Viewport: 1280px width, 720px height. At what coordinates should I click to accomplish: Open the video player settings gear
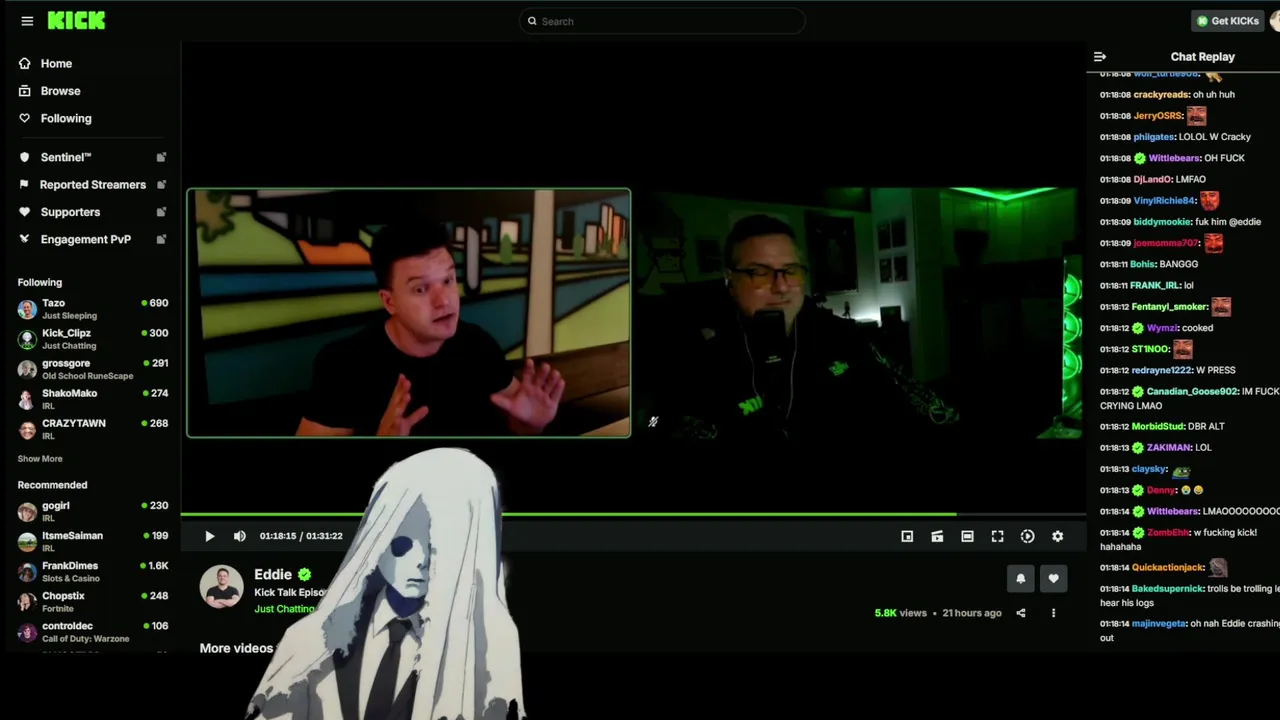point(1057,537)
